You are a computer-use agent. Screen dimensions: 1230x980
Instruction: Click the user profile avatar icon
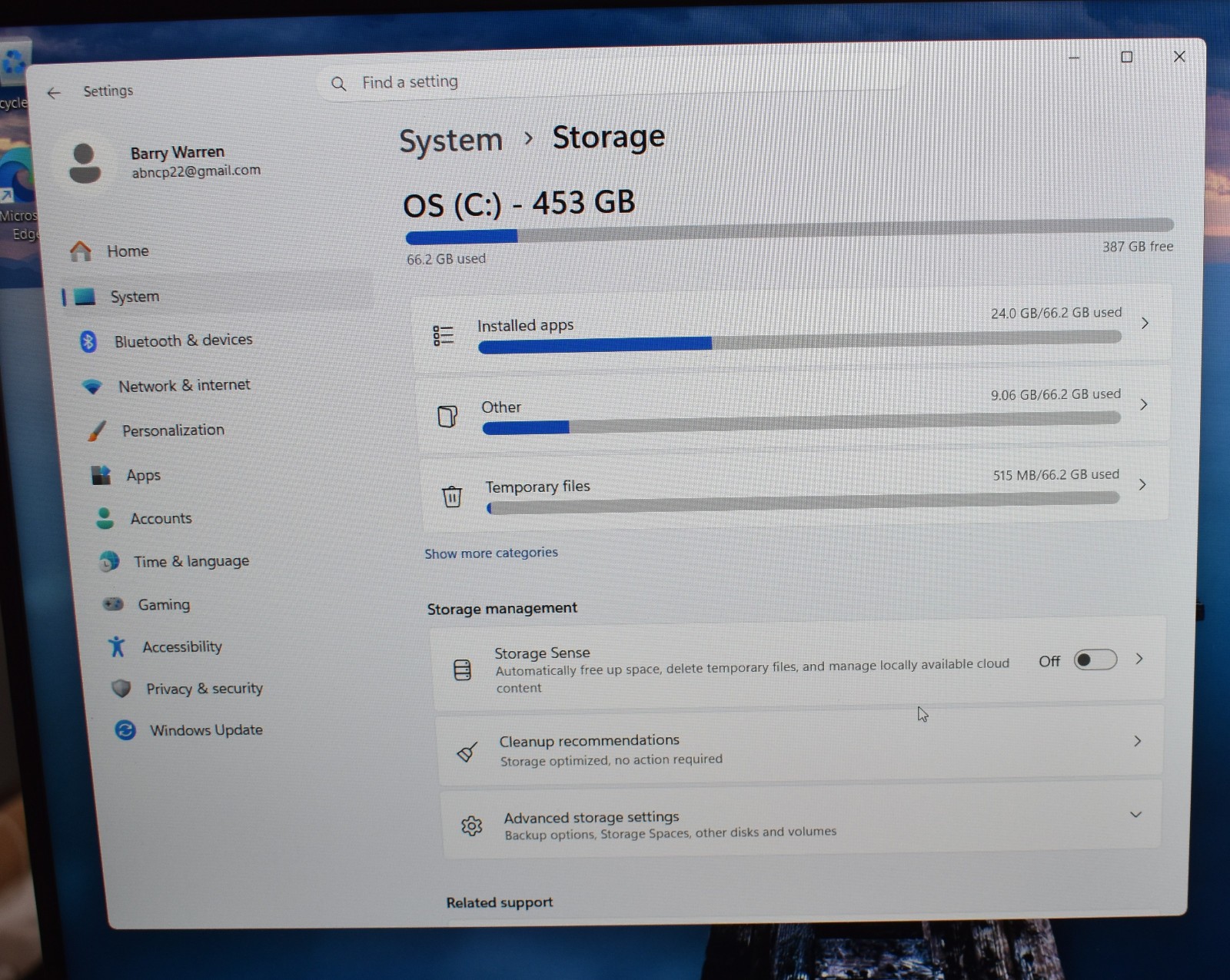(85, 163)
